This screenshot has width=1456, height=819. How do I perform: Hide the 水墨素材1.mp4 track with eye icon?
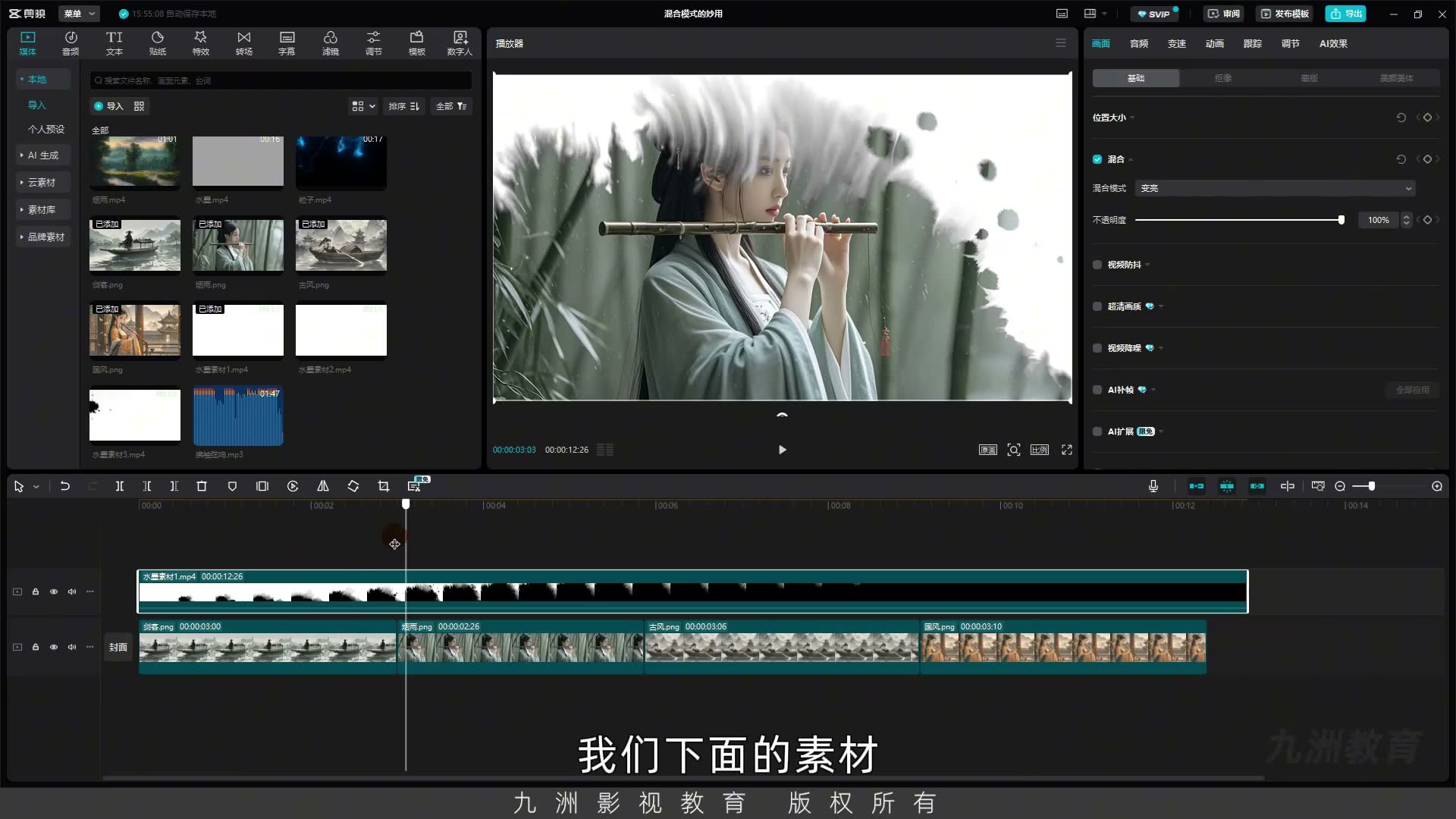[54, 591]
